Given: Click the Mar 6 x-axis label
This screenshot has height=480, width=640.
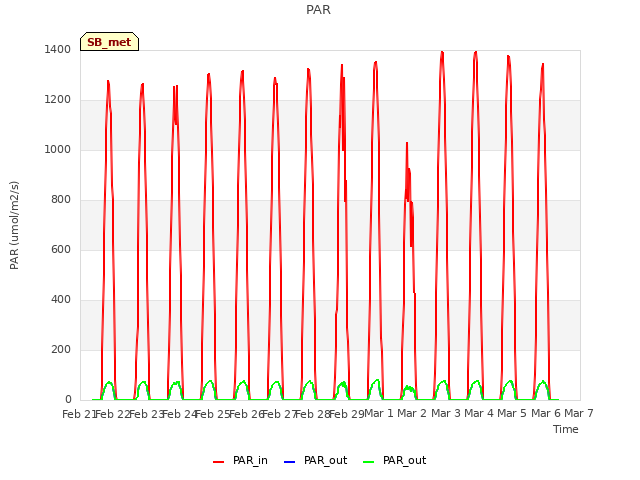Looking at the screenshot, I should [x=546, y=413].
